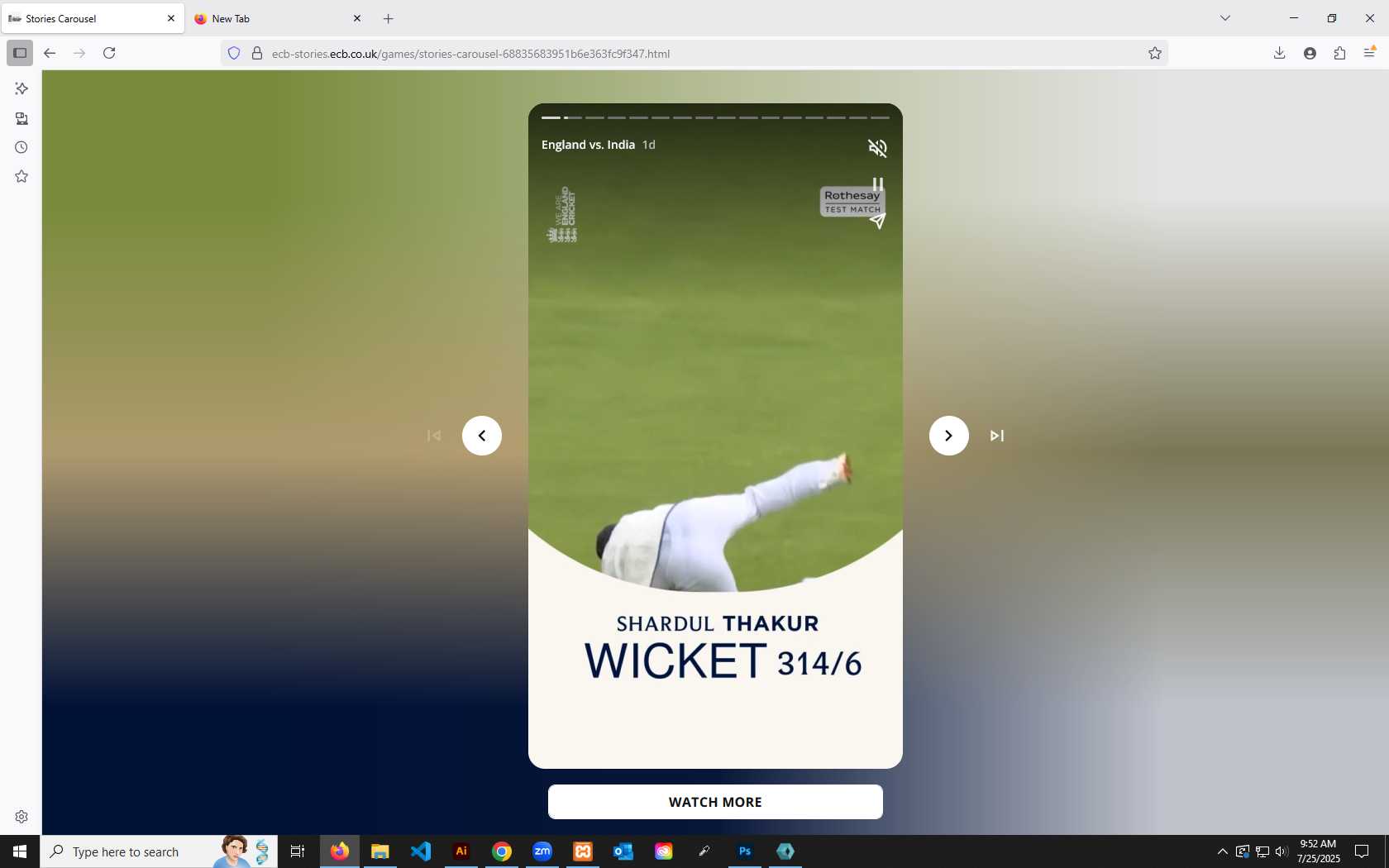Skip to the next story
The width and height of the screenshot is (1389, 868).
coord(997,436)
